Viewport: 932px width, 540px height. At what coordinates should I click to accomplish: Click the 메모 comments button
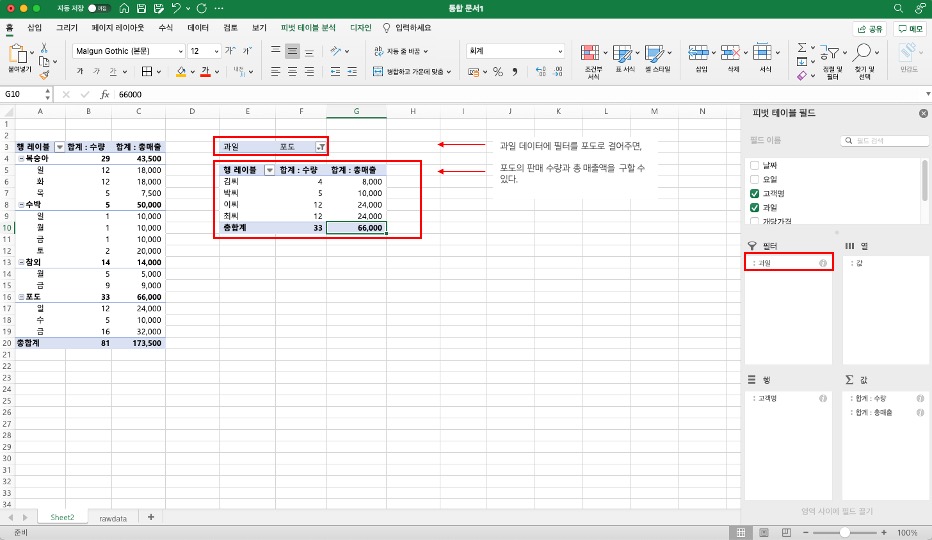tap(910, 29)
